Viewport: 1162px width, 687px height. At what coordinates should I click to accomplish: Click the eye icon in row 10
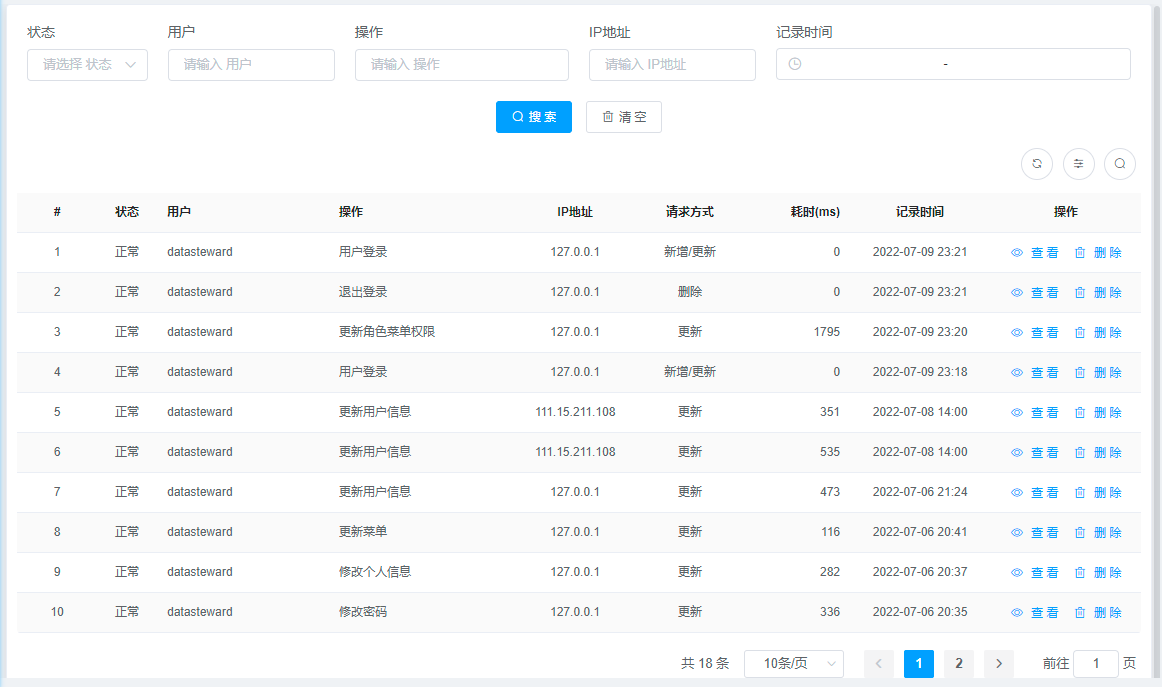pyautogui.click(x=1017, y=613)
